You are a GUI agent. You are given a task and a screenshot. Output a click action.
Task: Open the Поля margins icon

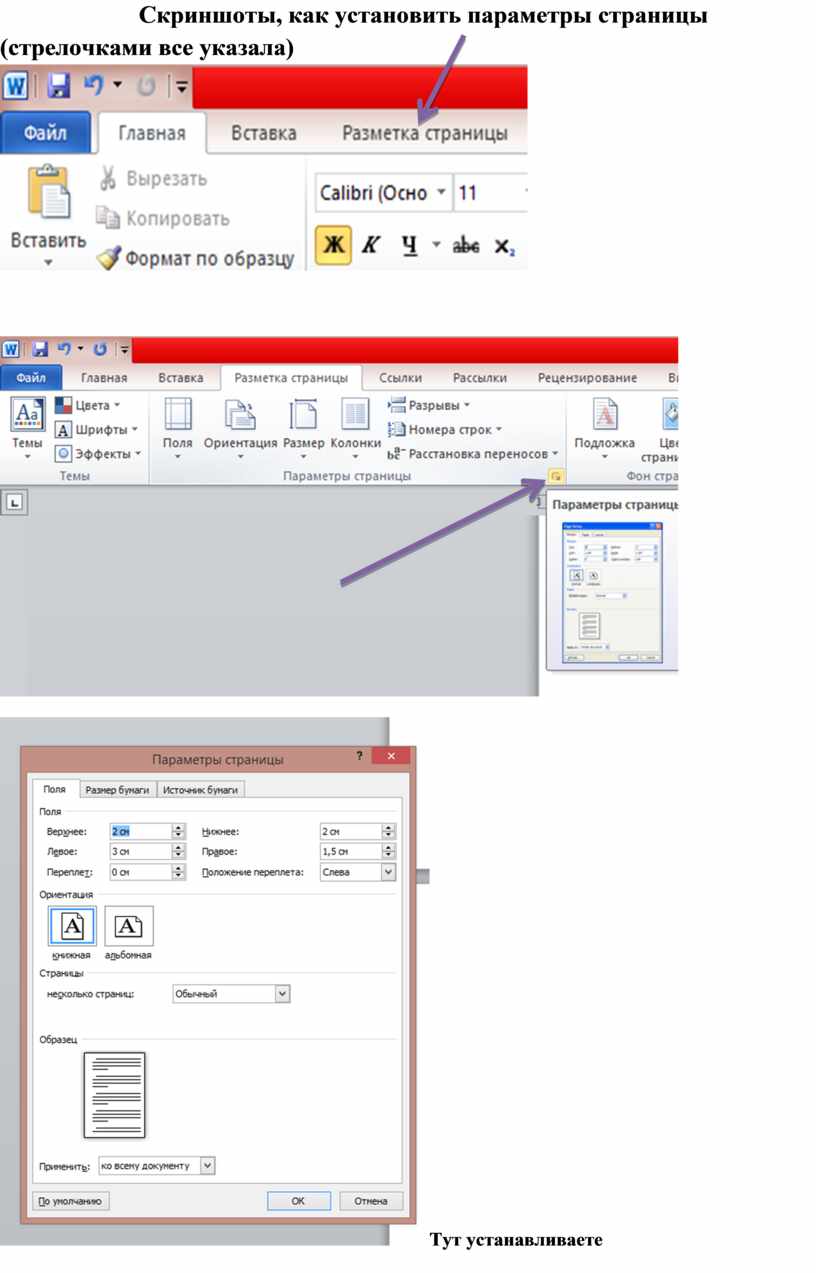[x=178, y=415]
